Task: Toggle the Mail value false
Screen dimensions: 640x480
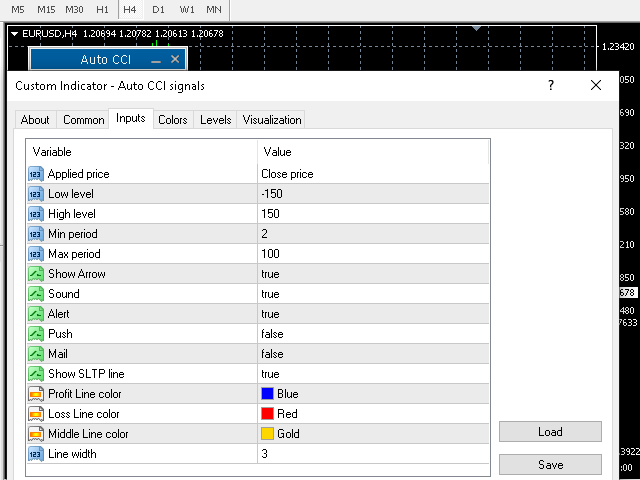Action: pos(272,354)
